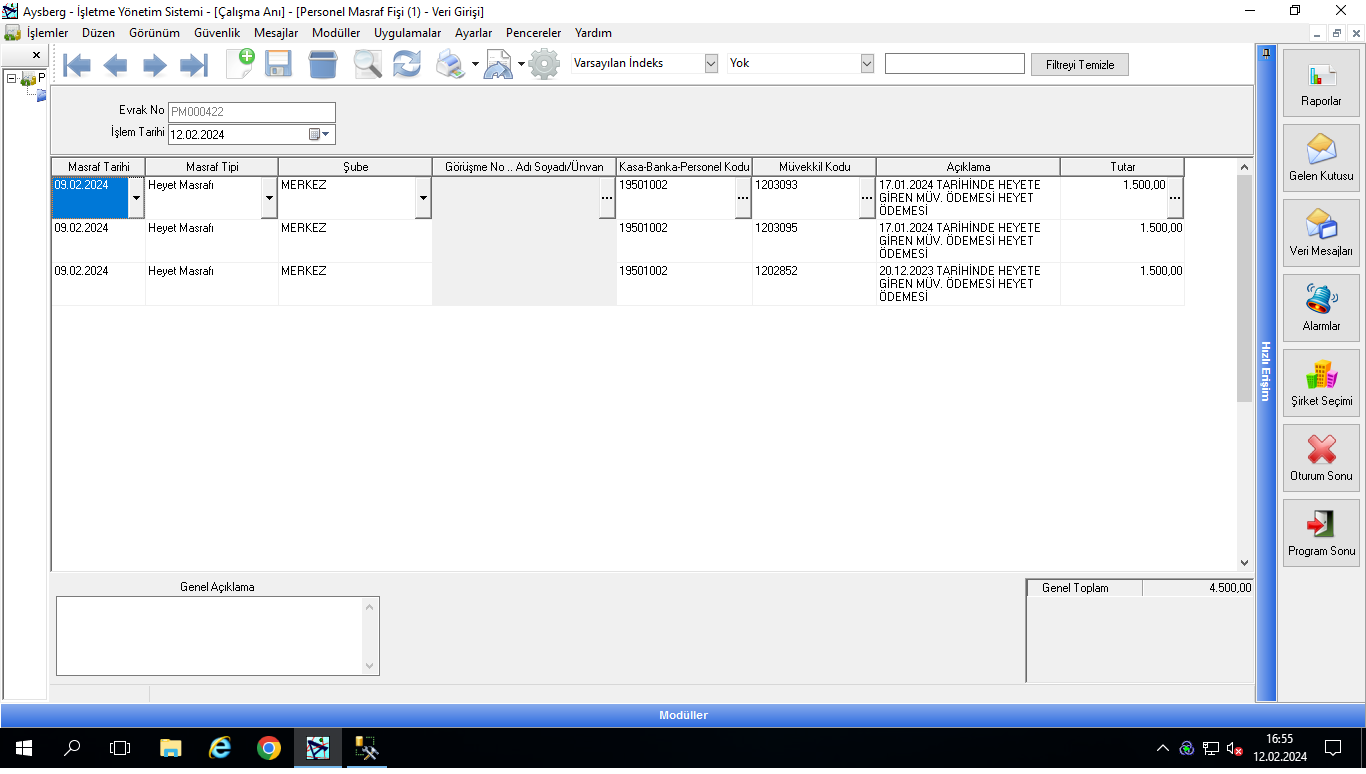Go to the first record arrow
Image resolution: width=1366 pixels, height=774 pixels.
pyautogui.click(x=76, y=66)
